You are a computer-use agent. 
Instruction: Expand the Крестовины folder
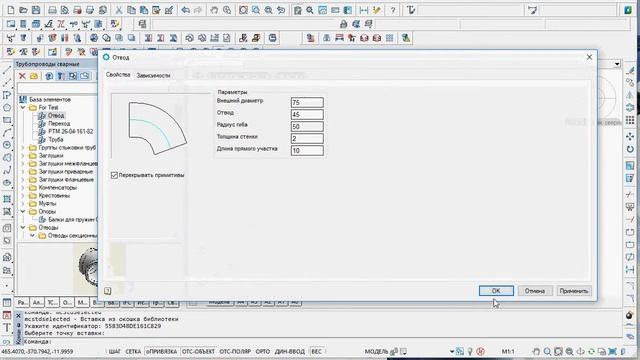[x=23, y=196]
